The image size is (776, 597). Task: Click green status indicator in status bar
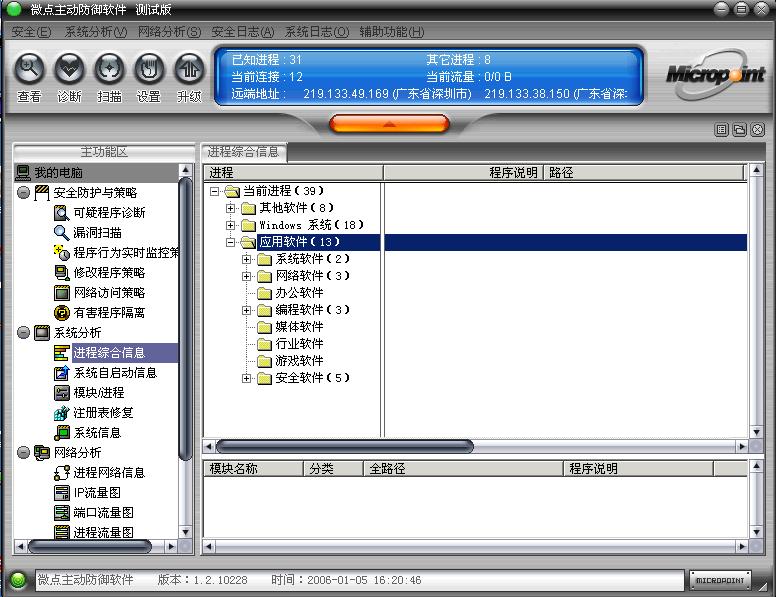18,580
